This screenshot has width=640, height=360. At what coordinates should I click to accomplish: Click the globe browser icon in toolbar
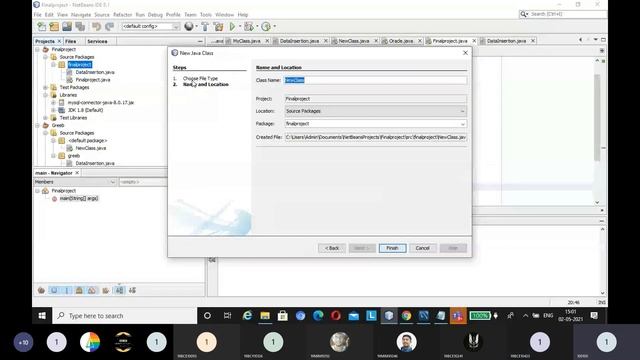[189, 27]
